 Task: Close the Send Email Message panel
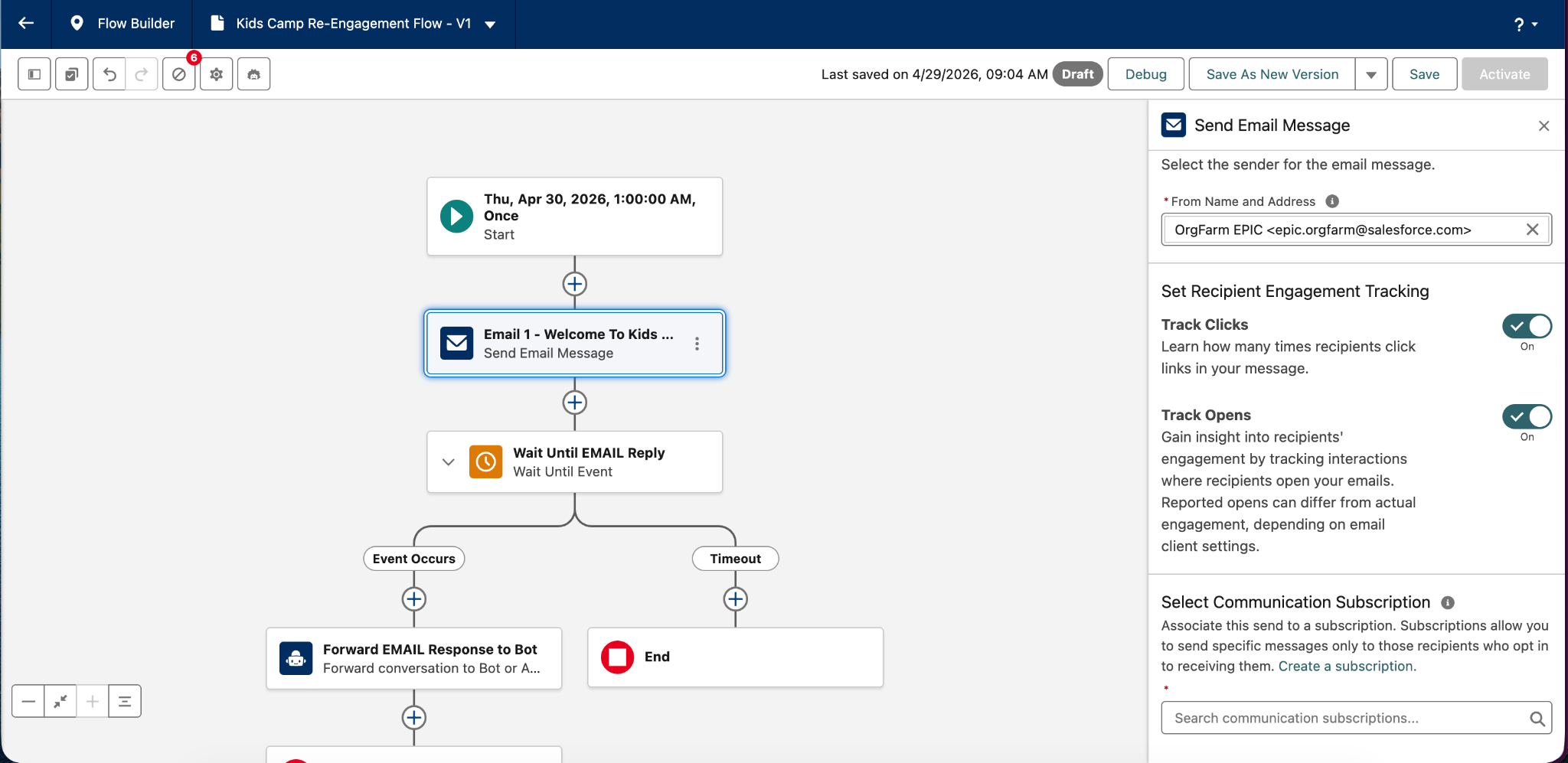tap(1544, 126)
